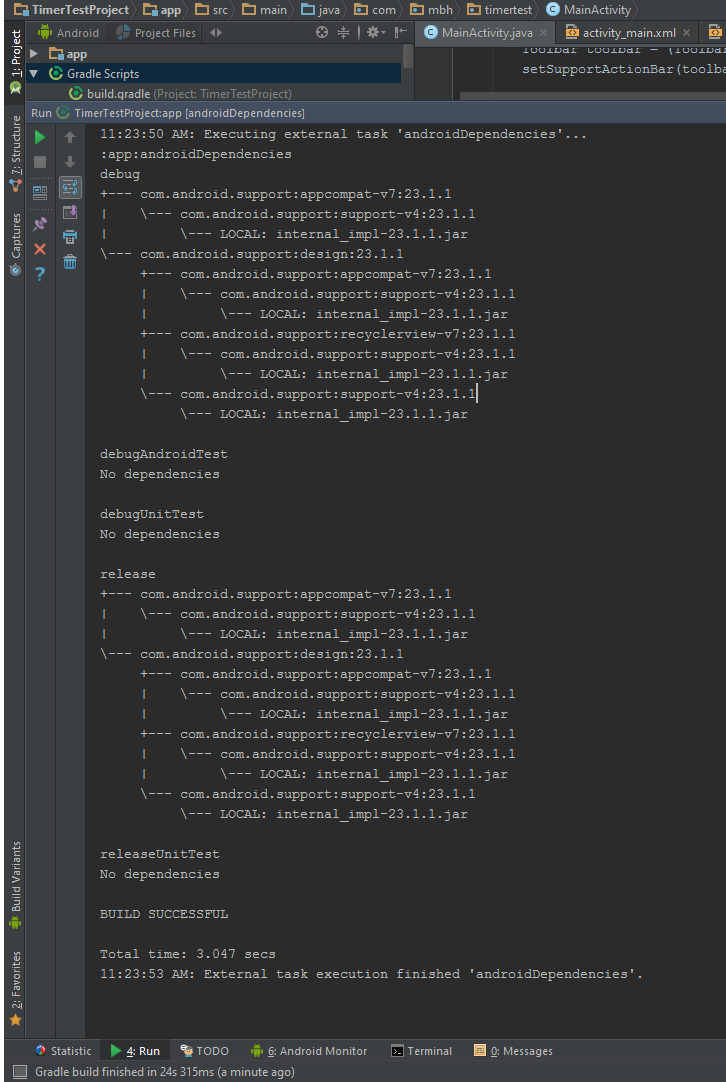Click the src breadcrumb
Viewport: 726px width, 1082px height.
[212, 10]
